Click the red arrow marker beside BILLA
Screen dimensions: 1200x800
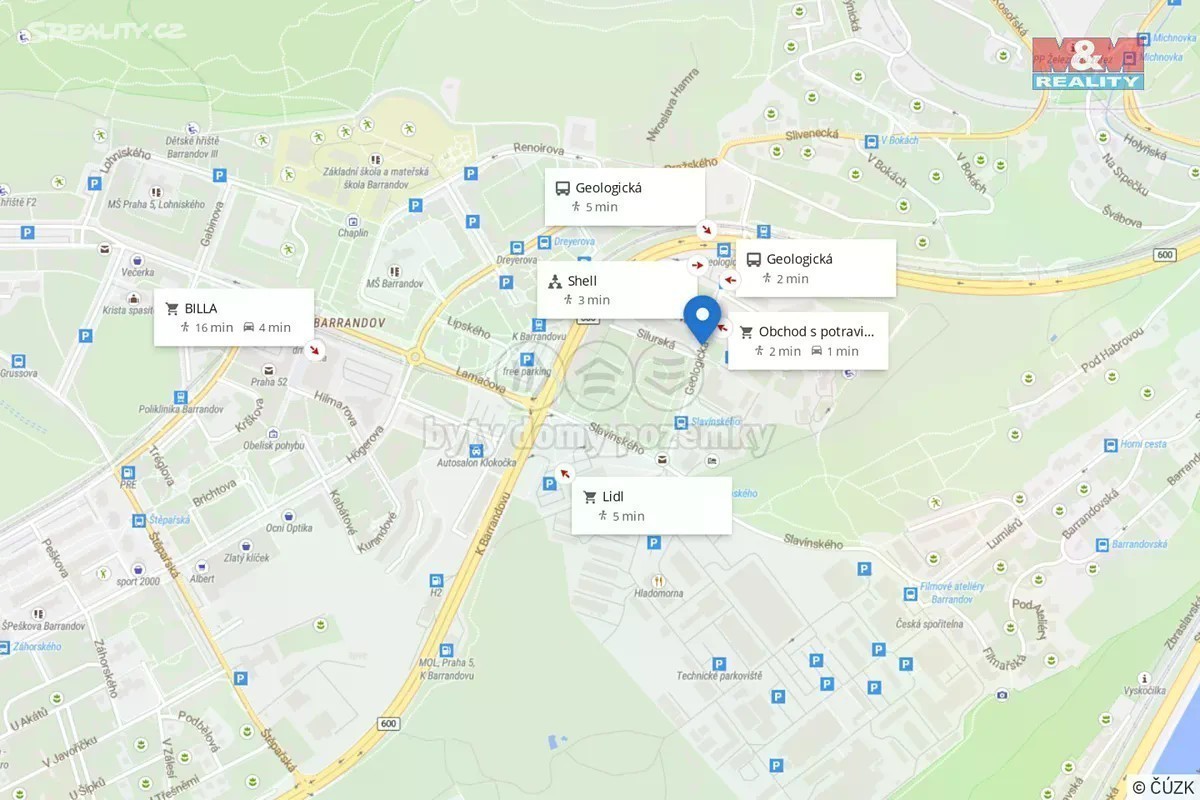tap(316, 350)
